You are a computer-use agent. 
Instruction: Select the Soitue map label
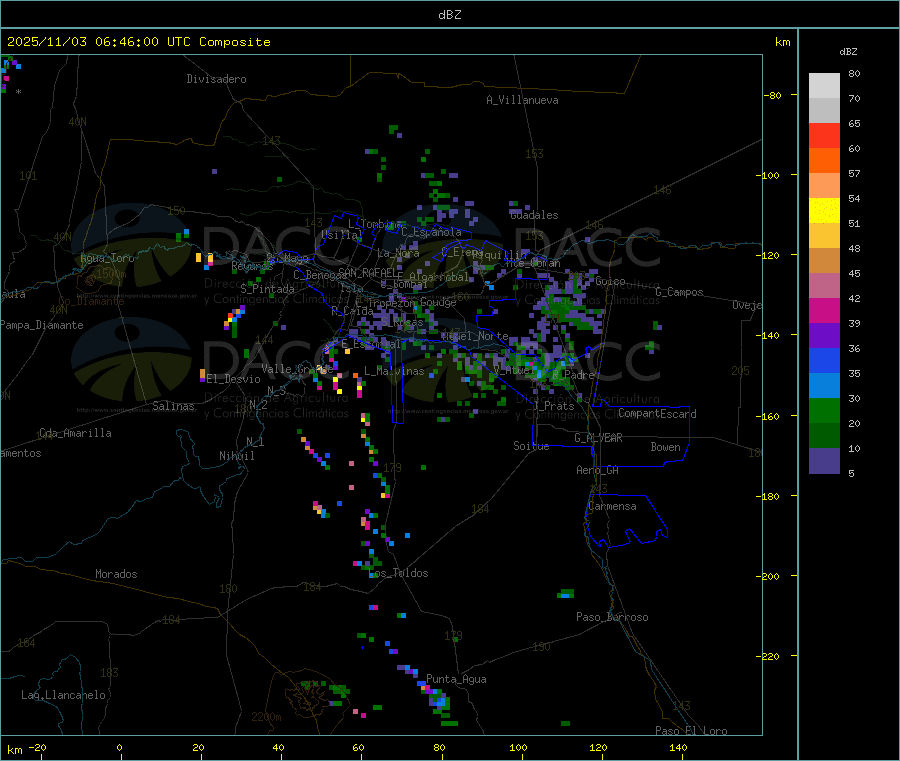click(x=531, y=446)
